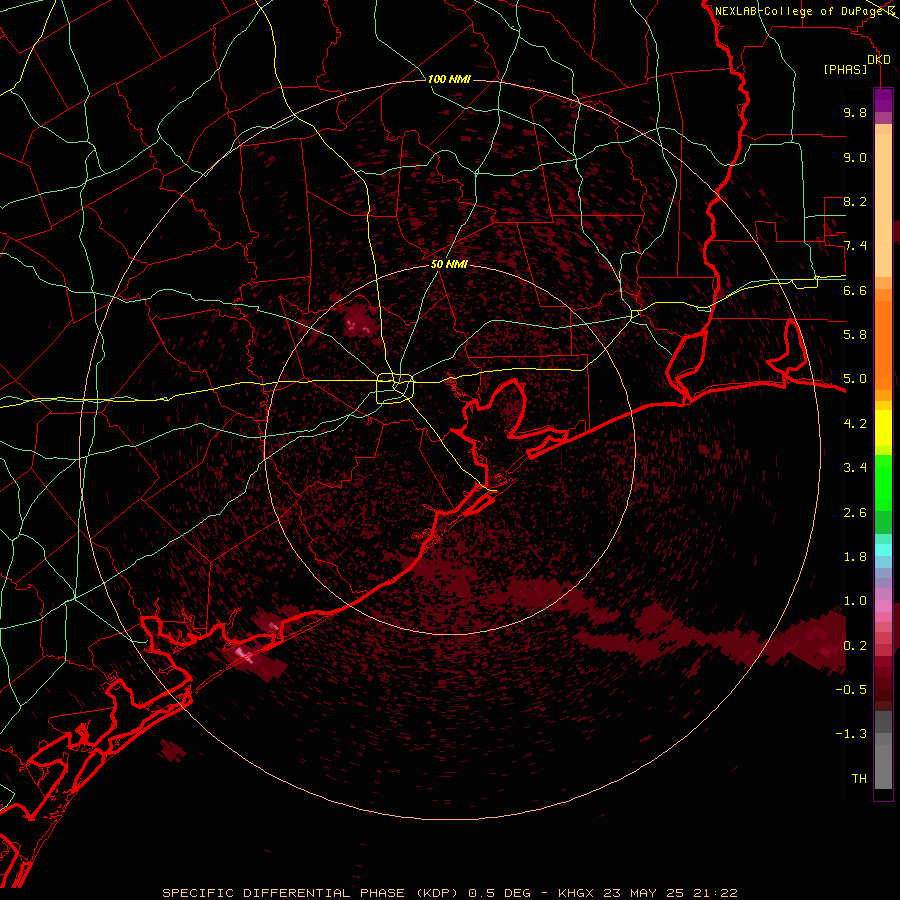This screenshot has width=900, height=900.
Task: Pick the purple band atop the color scale
Action: 883,100
